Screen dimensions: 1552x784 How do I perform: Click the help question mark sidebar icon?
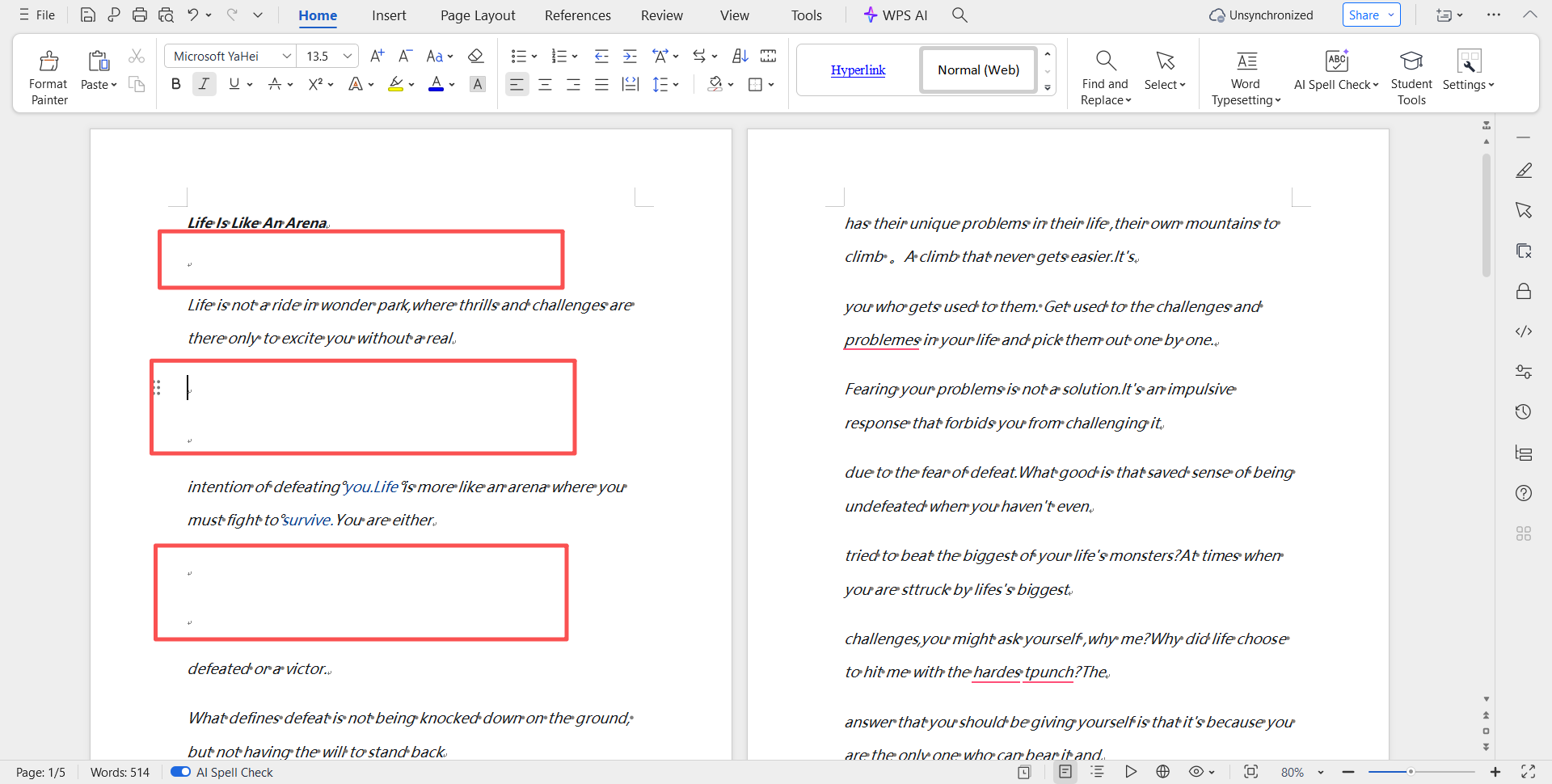[x=1523, y=493]
